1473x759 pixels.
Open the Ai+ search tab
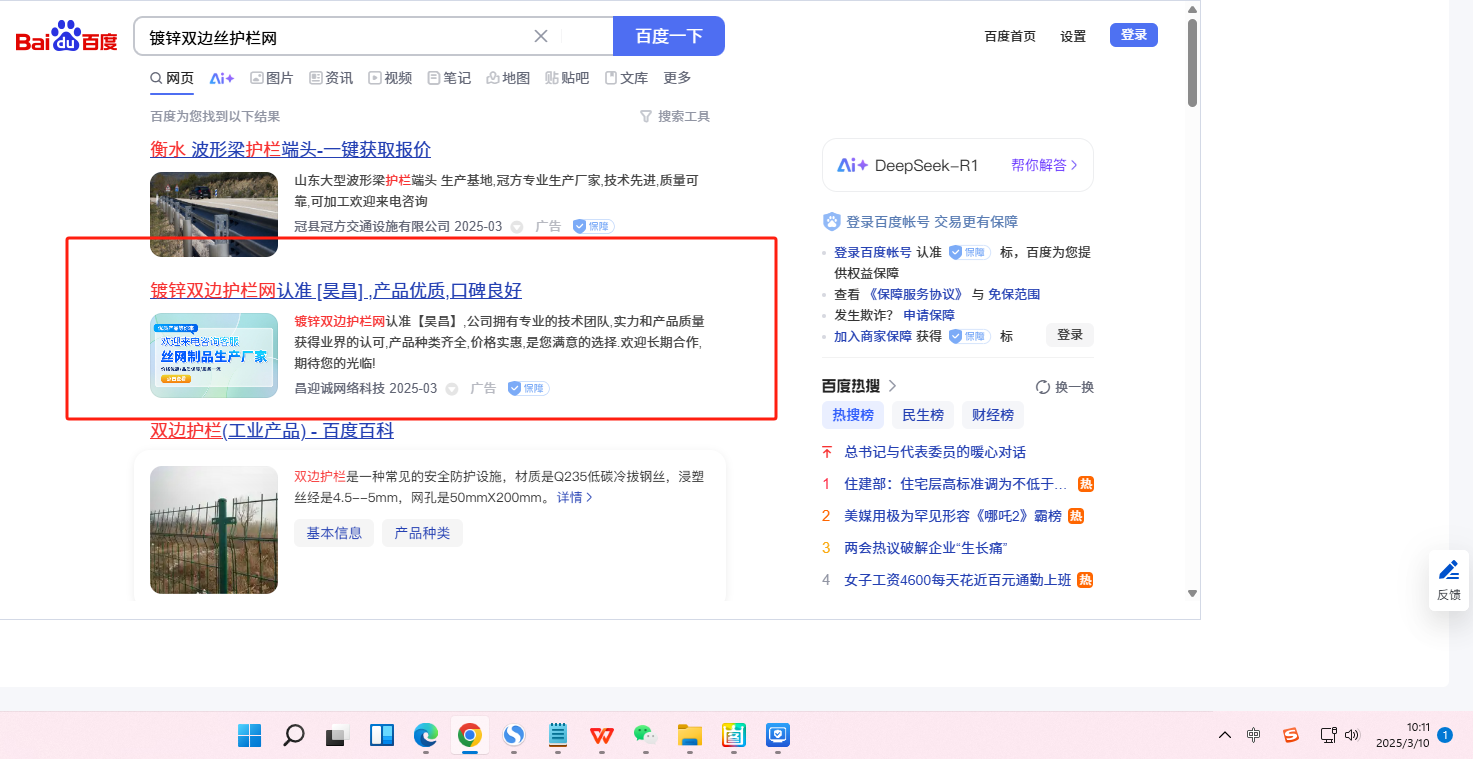click(221, 78)
